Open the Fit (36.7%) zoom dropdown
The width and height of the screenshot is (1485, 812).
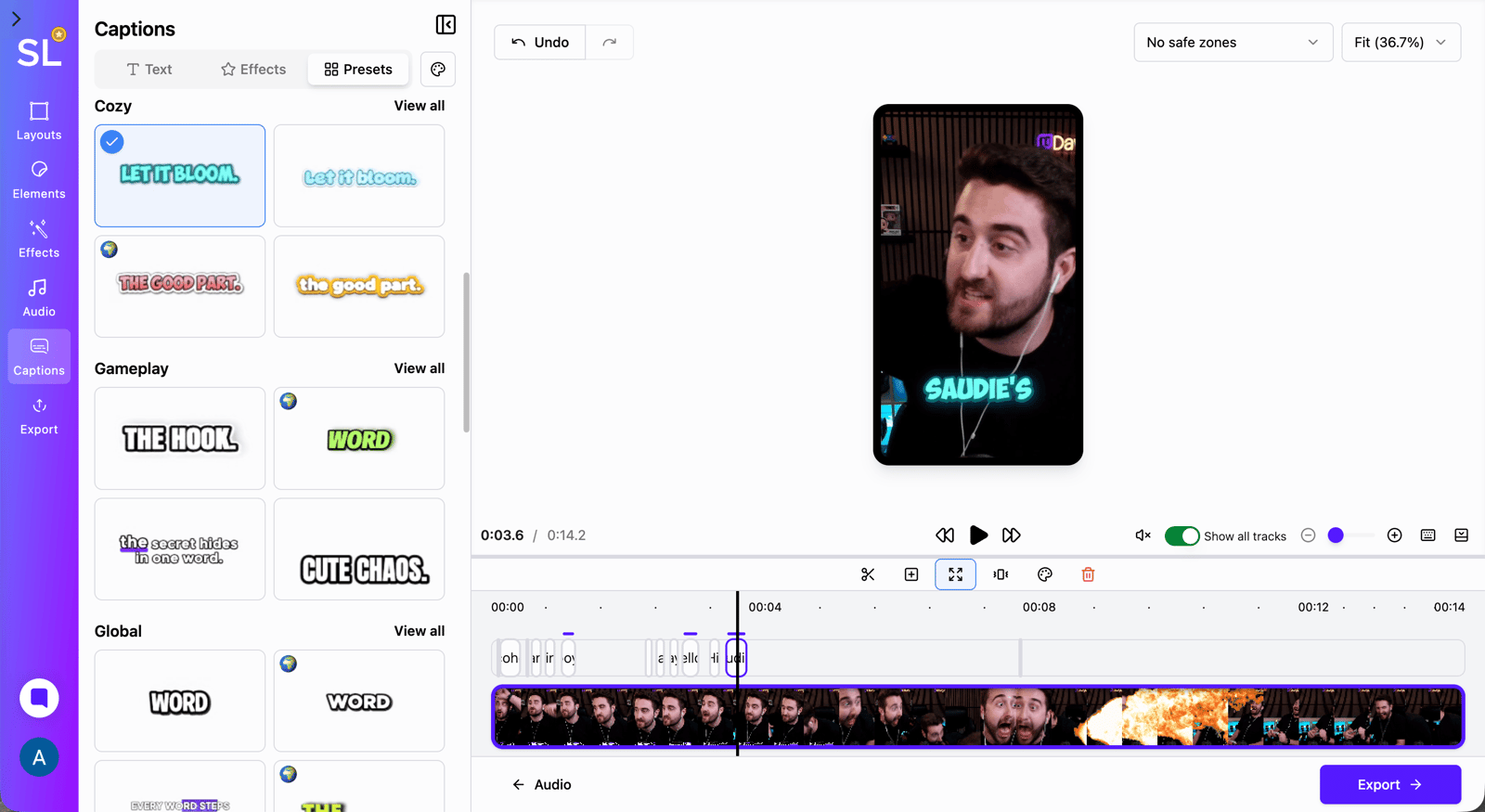1401,43
